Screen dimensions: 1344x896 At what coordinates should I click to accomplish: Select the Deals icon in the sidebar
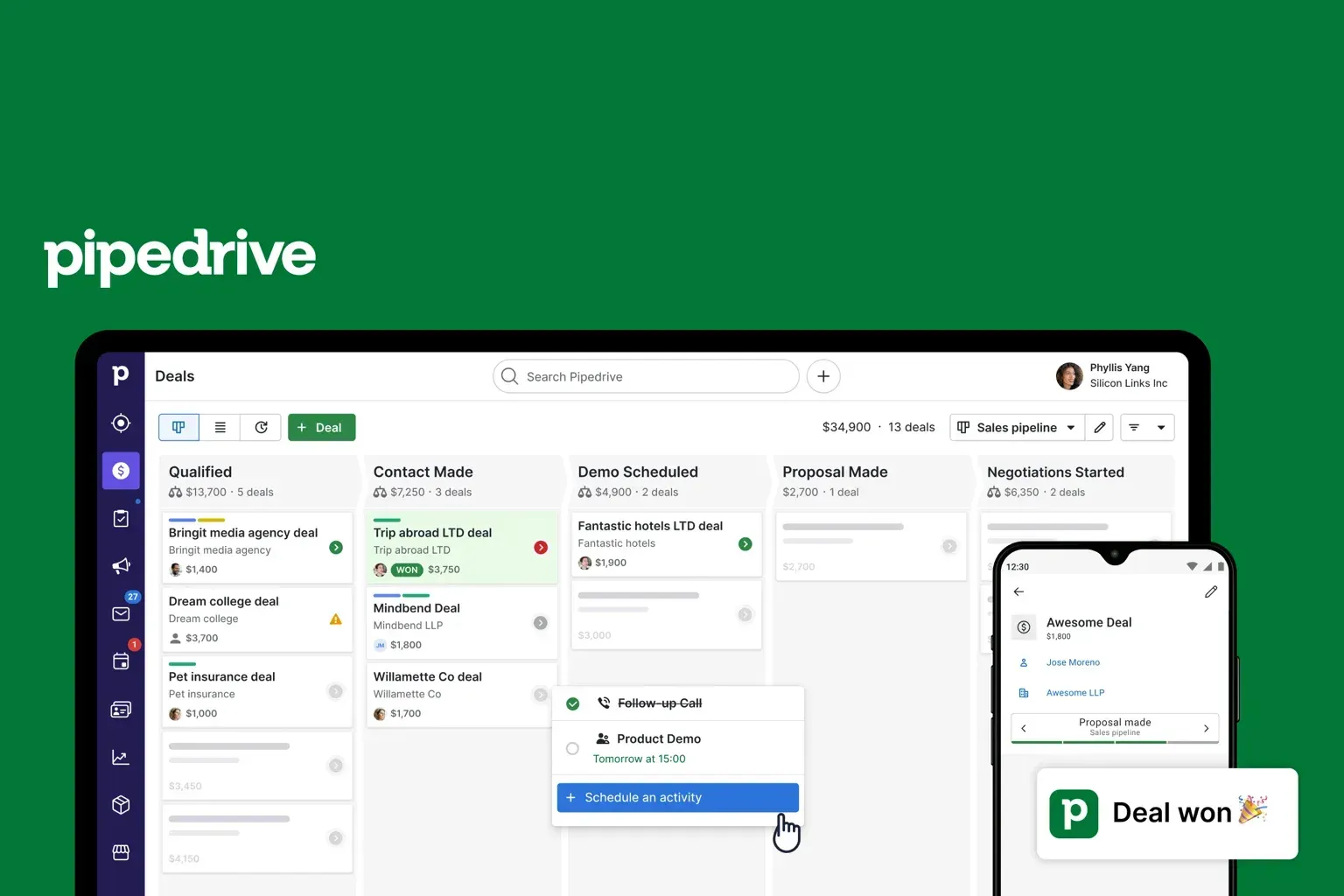[121, 470]
